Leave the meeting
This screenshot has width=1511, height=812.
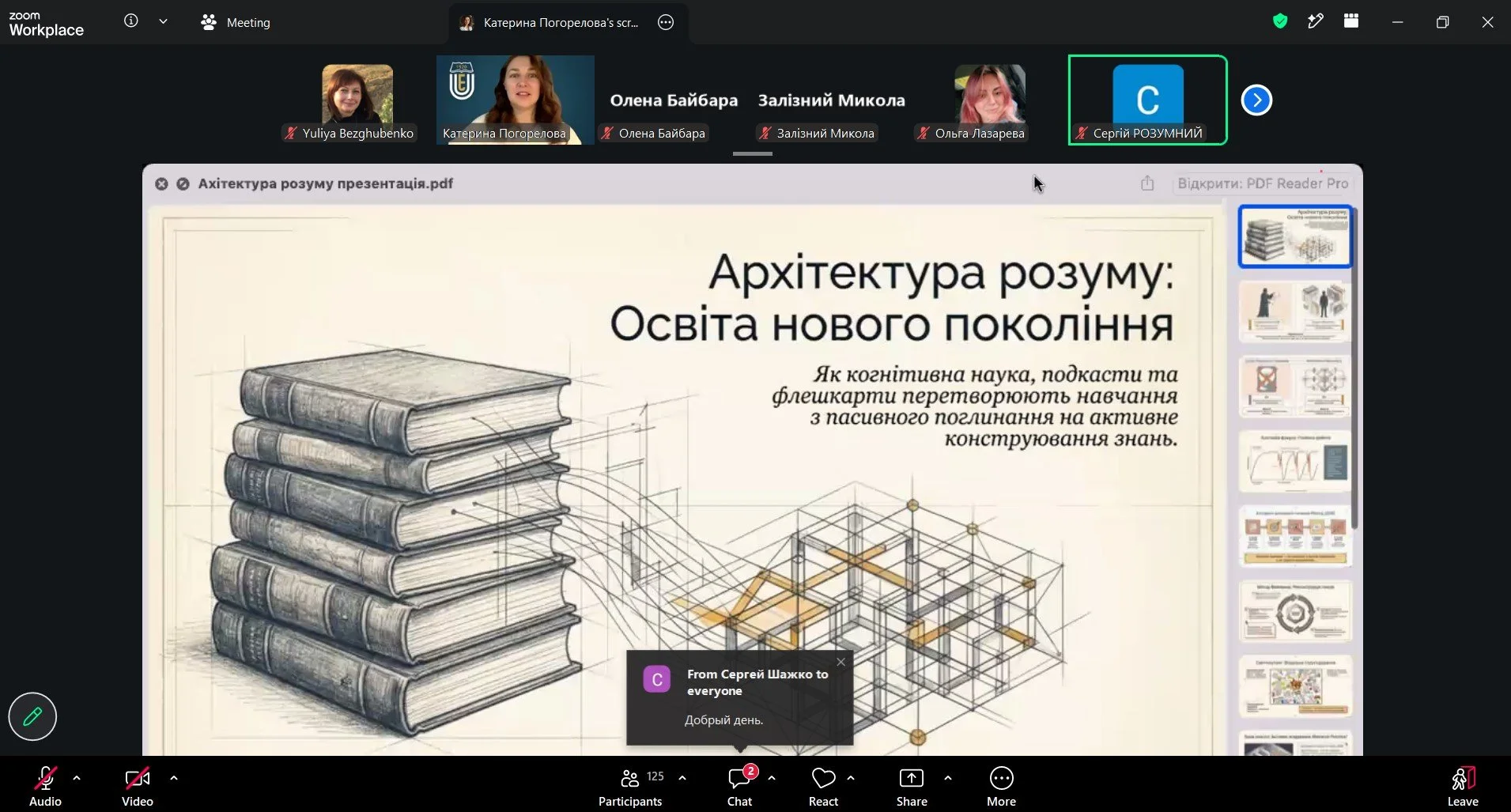point(1463,786)
